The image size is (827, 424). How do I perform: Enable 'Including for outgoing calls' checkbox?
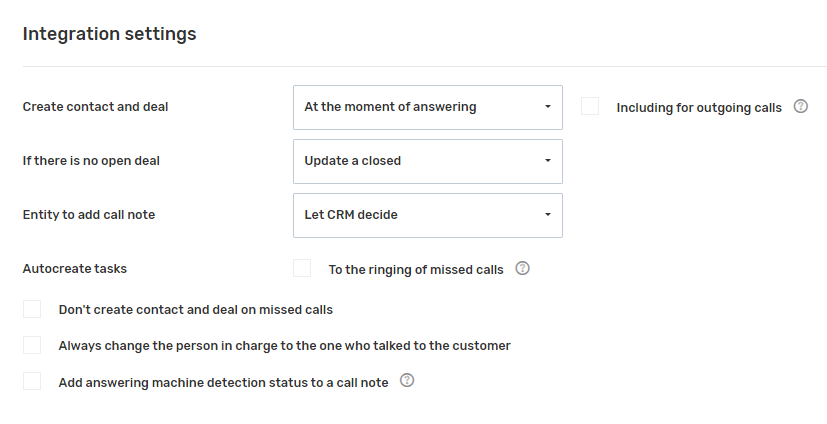pyautogui.click(x=590, y=107)
